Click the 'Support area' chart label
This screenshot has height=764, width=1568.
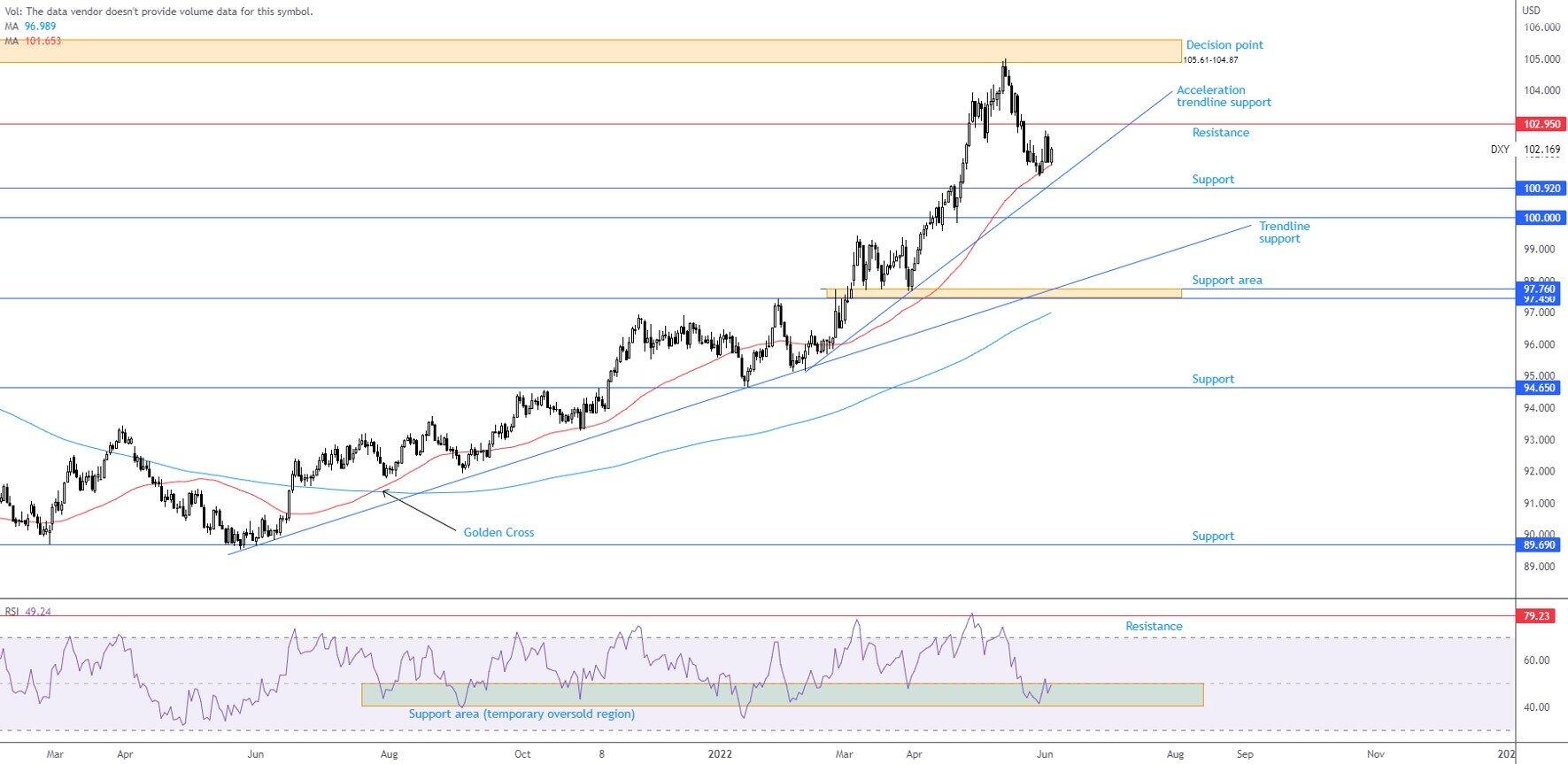click(x=1227, y=281)
